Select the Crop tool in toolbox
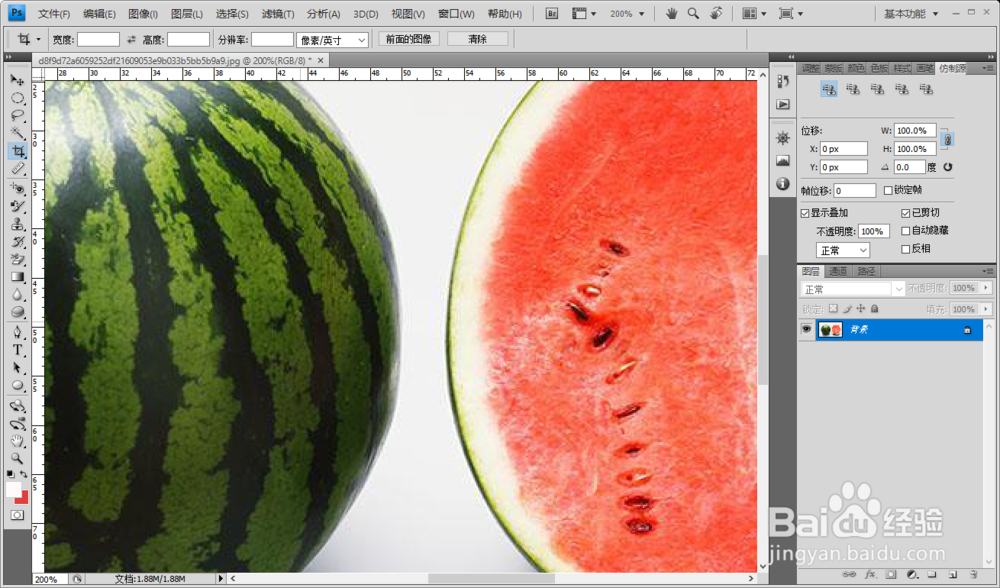Image resolution: width=1000 pixels, height=588 pixels. tap(17, 151)
